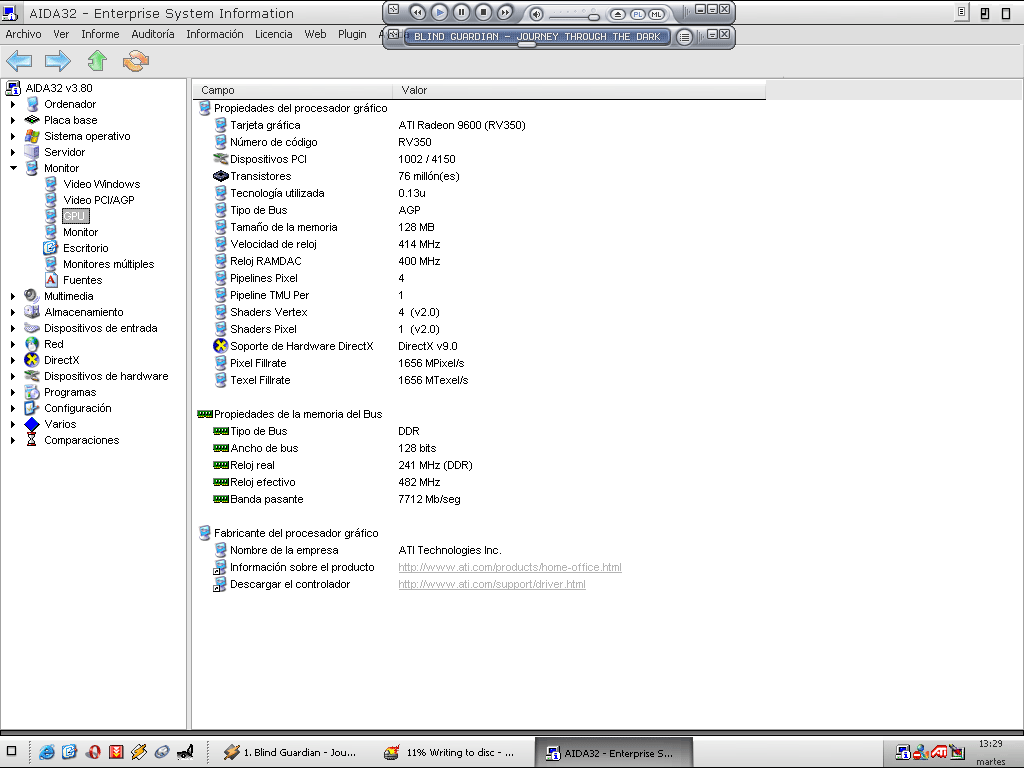Play the track in Winamp
1024x768 pixels.
tap(440, 12)
